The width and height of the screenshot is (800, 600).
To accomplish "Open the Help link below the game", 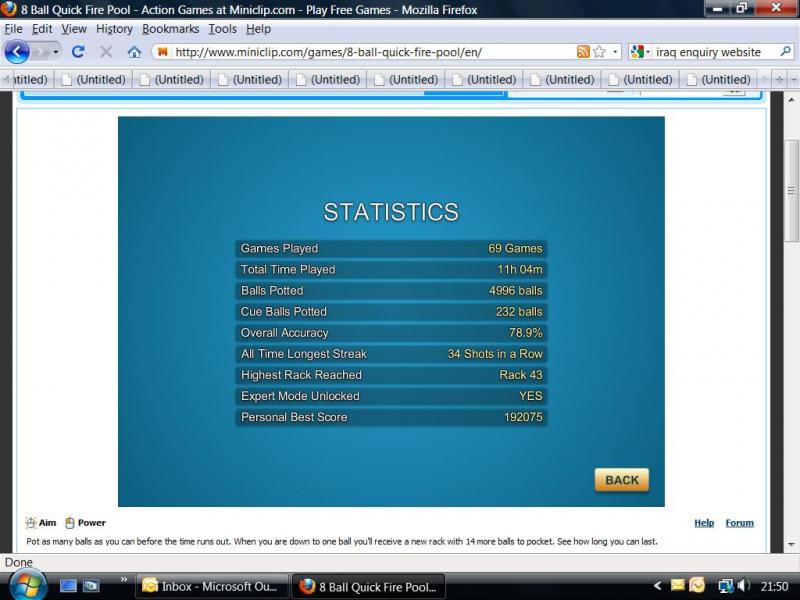I will [x=704, y=523].
